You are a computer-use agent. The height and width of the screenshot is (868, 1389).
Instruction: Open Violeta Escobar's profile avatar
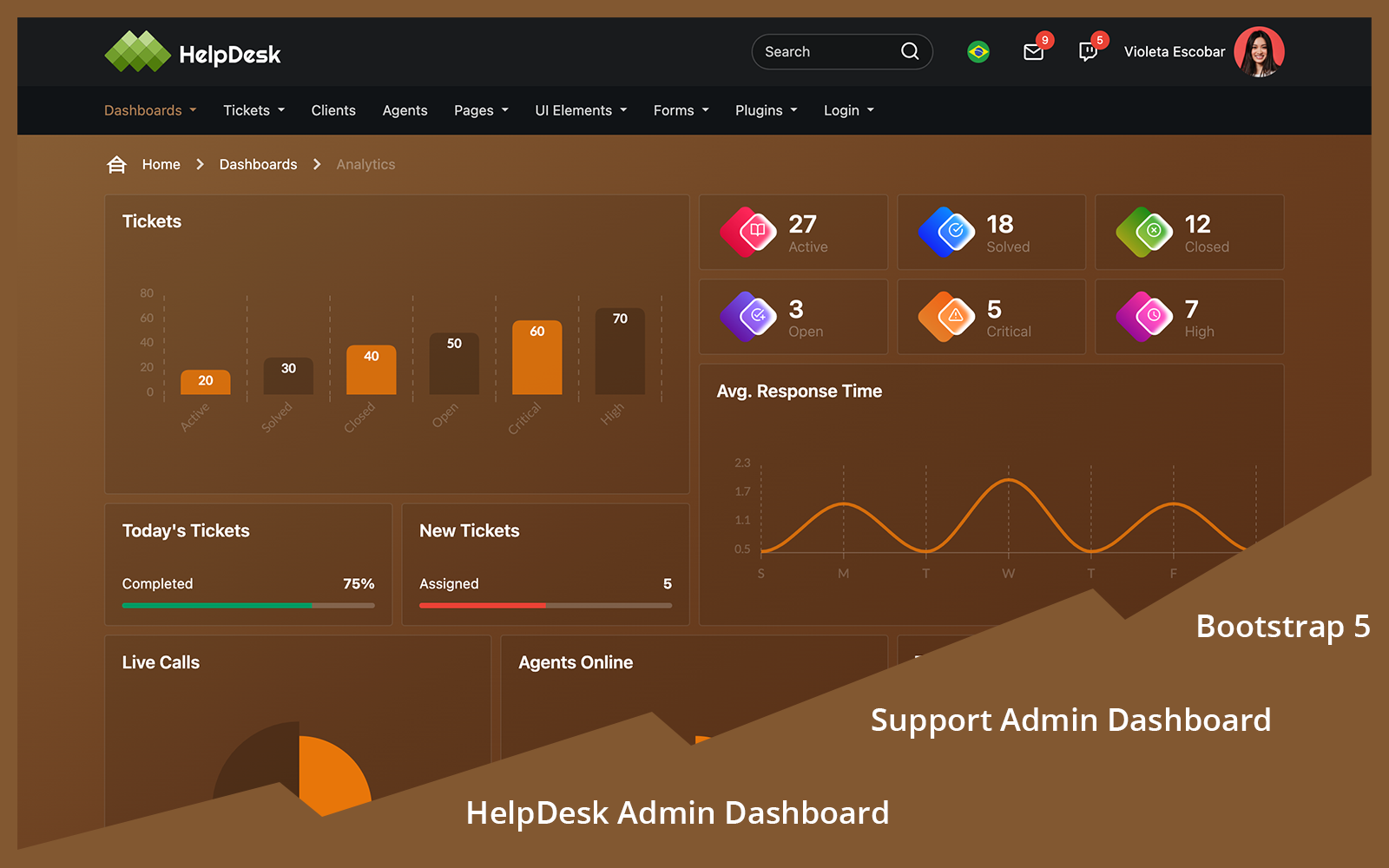pyautogui.click(x=1260, y=52)
